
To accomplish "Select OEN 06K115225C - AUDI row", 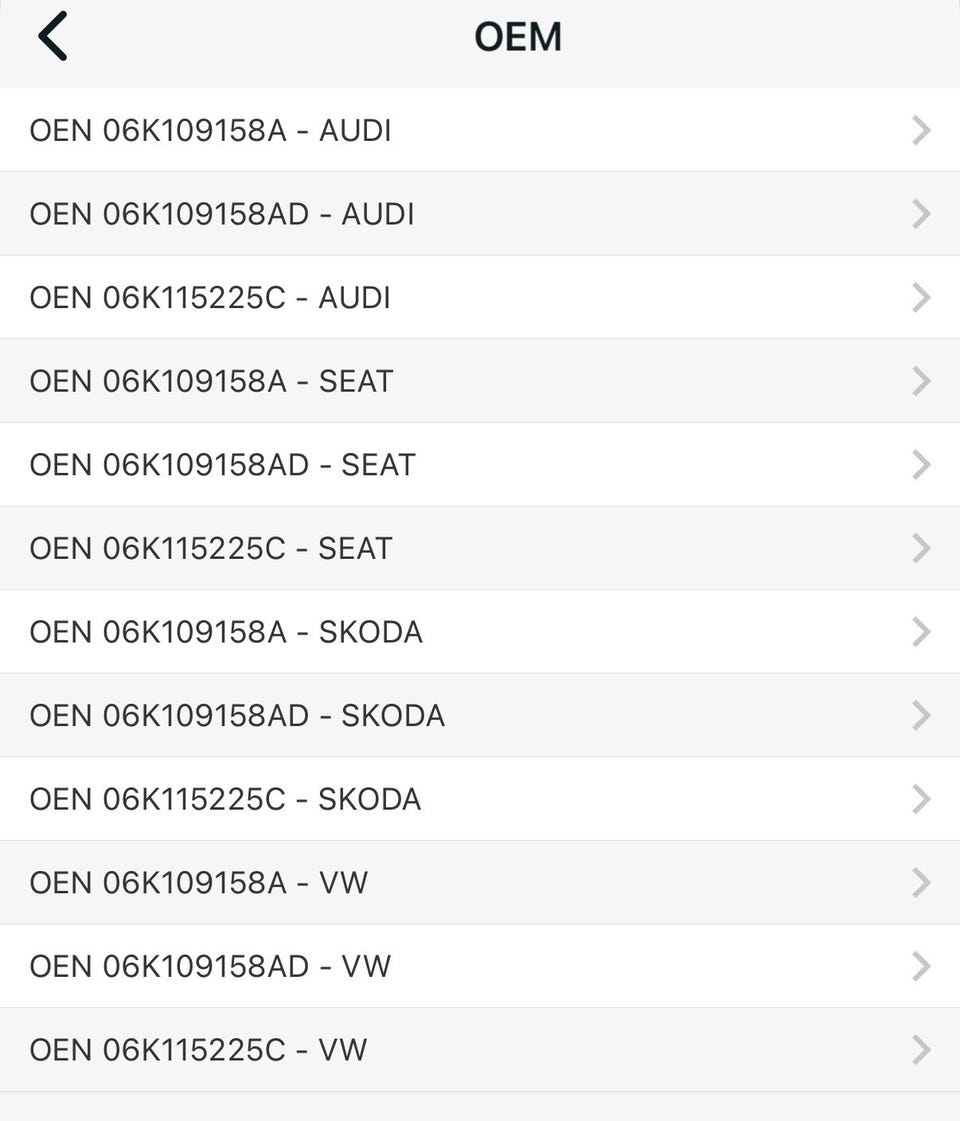I will click(210, 298).
